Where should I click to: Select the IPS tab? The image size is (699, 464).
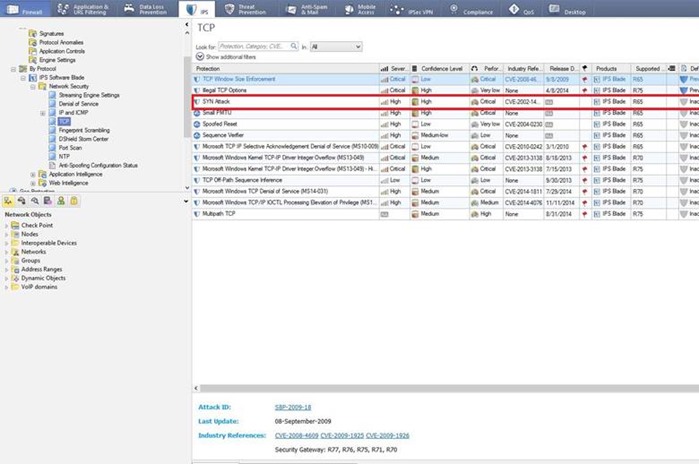pos(197,9)
